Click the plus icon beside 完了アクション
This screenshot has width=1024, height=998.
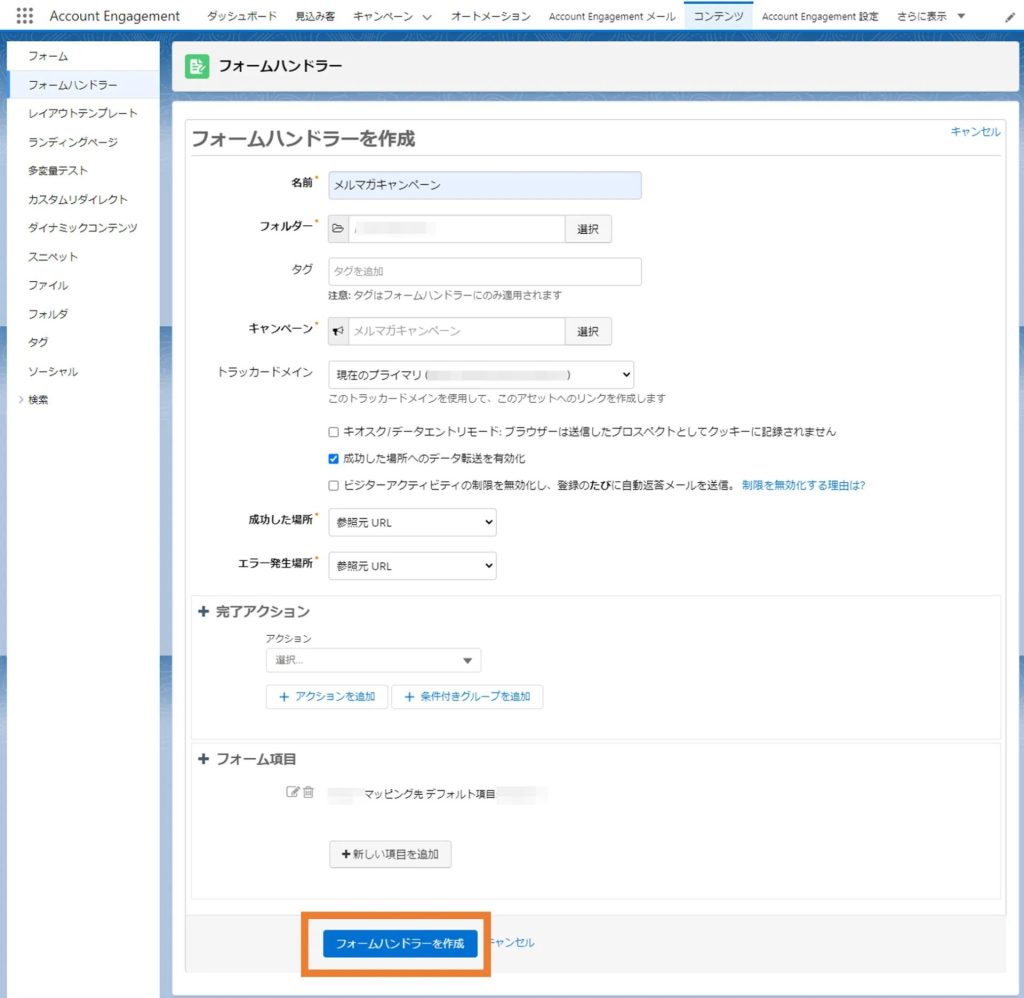(x=203, y=611)
